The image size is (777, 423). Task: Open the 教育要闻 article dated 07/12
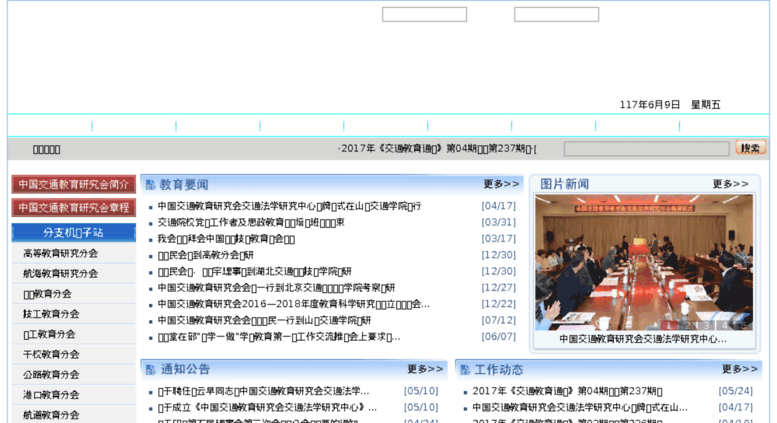[x=264, y=320]
